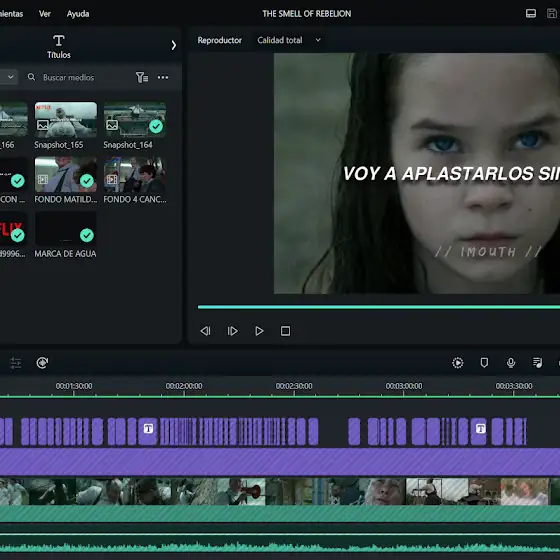
Task: Select the Snapshot_164 thumbnail
Action: [x=135, y=120]
